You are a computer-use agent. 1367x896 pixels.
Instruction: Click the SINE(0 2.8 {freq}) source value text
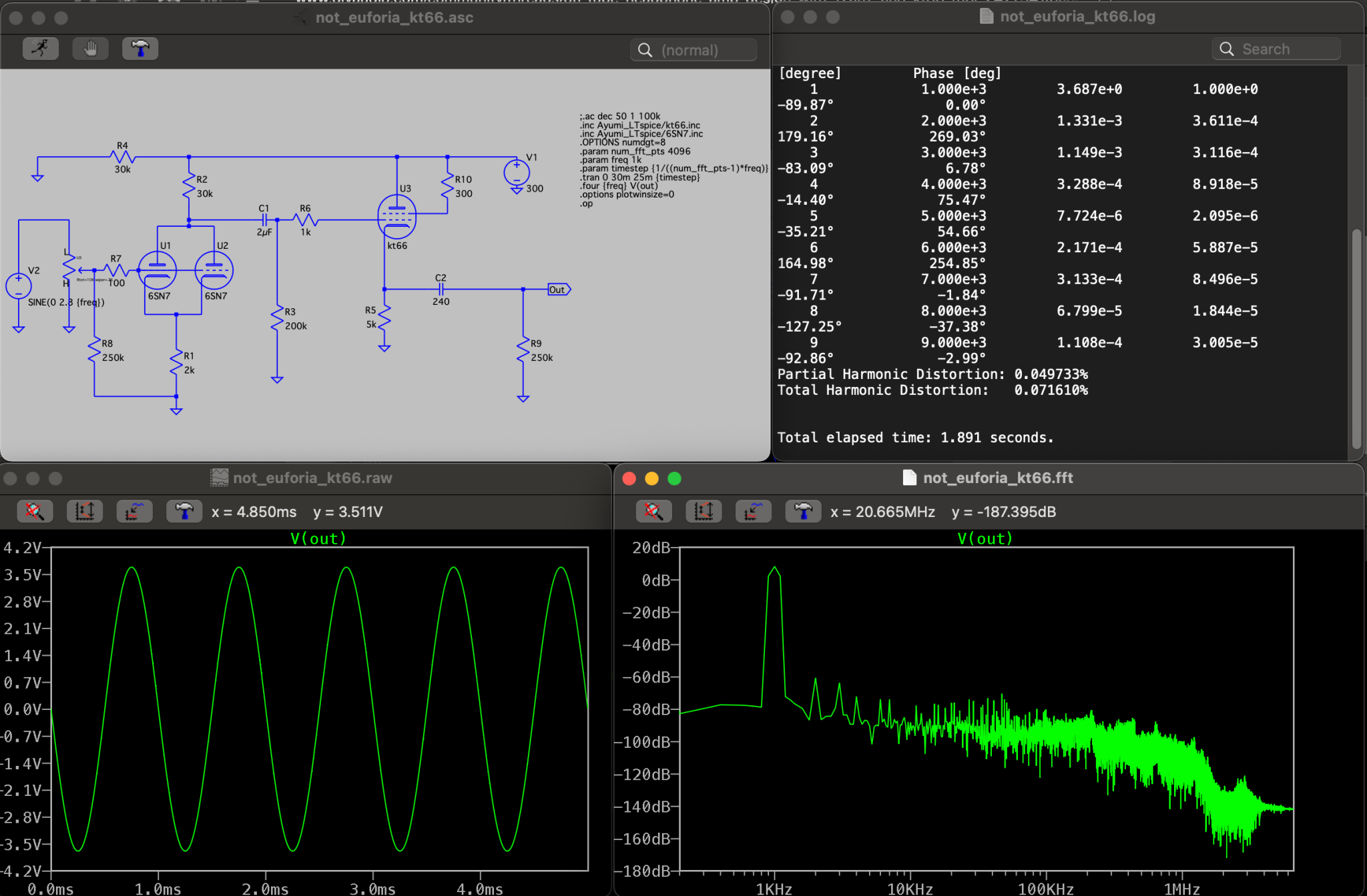pyautogui.click(x=66, y=302)
